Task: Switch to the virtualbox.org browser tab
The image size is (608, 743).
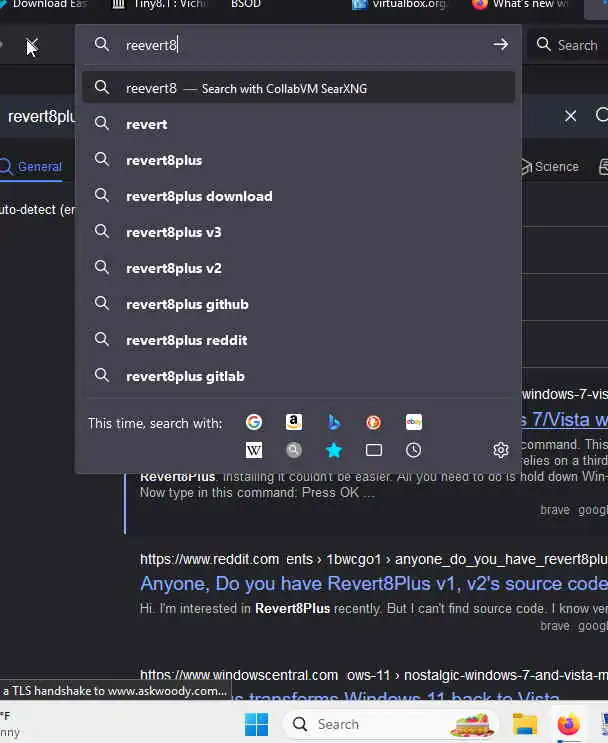Action: point(400,4)
